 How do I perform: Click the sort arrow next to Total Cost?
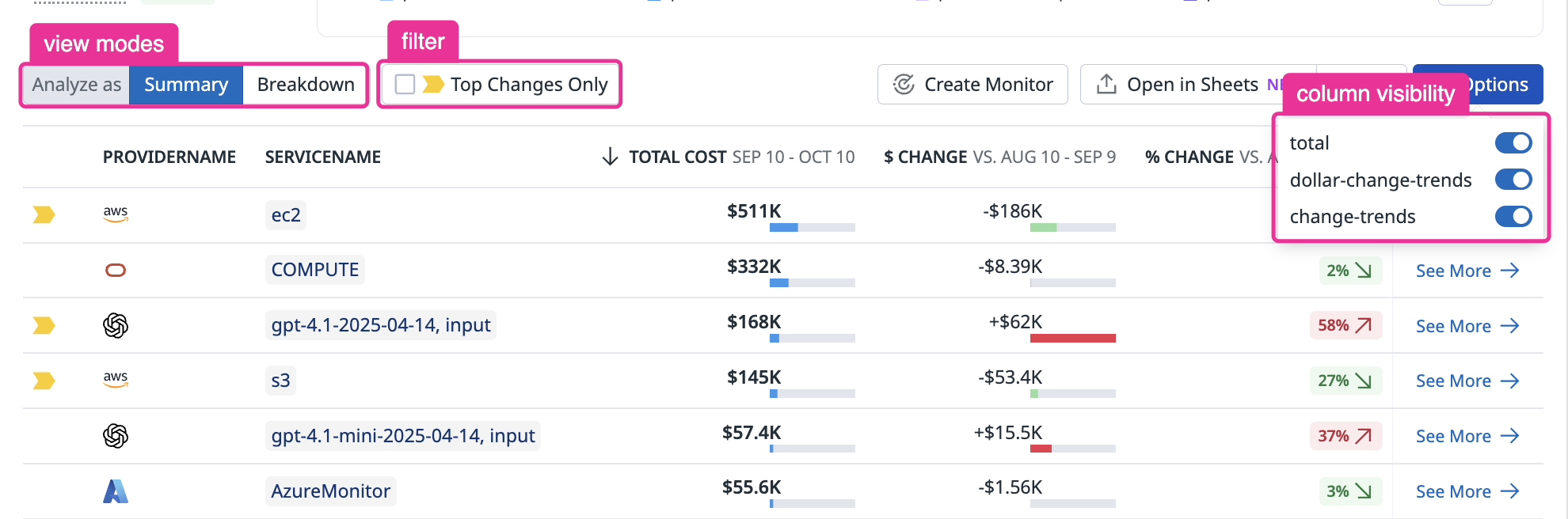pos(610,157)
